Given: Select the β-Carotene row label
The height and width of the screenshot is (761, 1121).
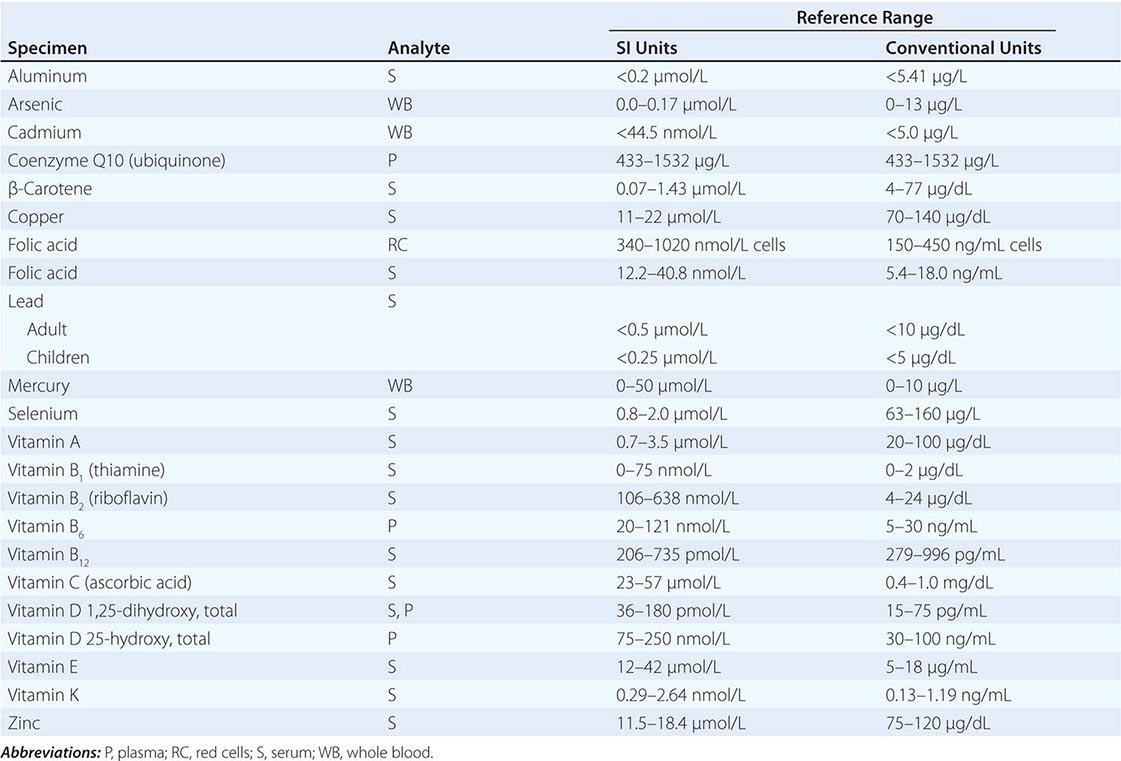Looking at the screenshot, I should pos(50,189).
